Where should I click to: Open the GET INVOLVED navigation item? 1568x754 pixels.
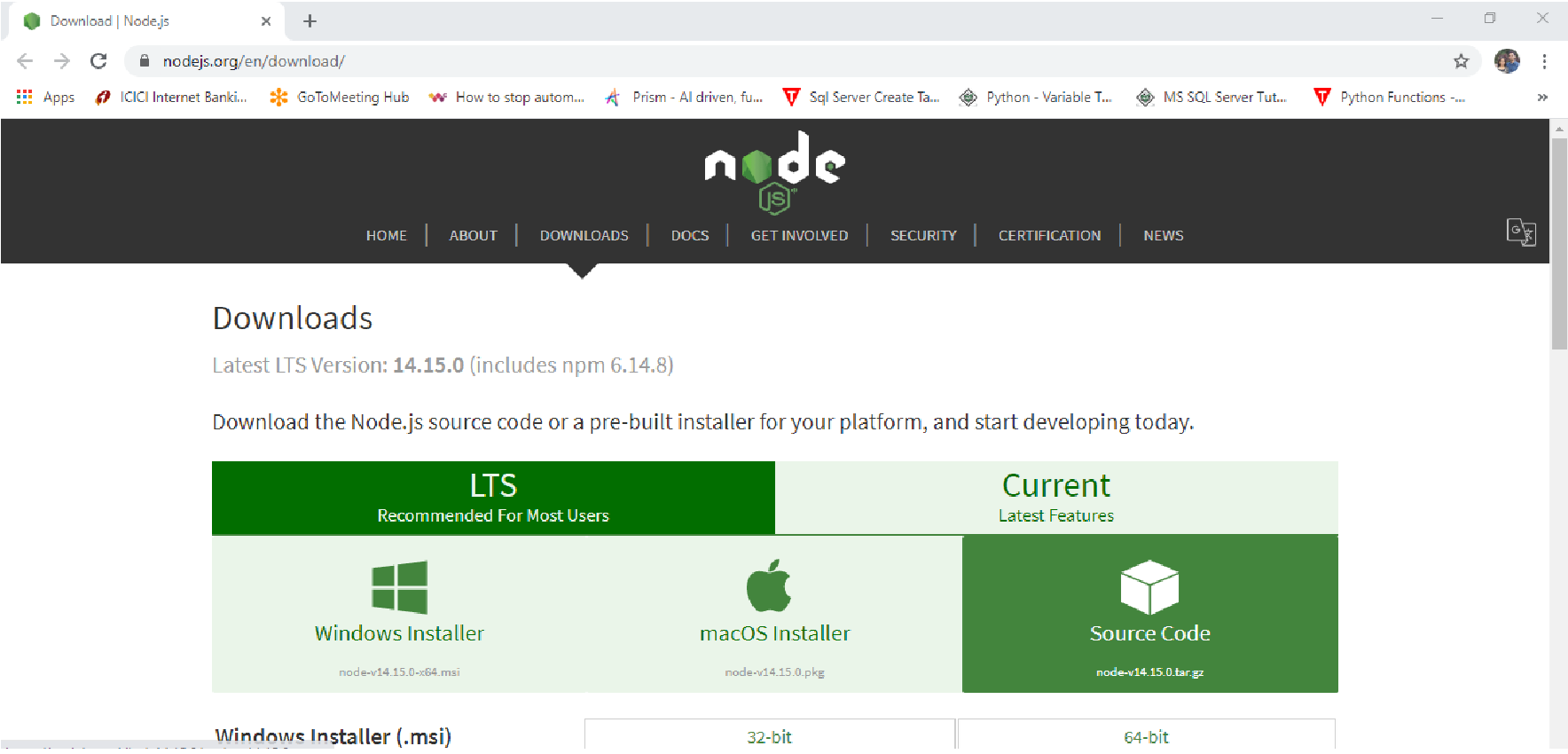(x=799, y=236)
